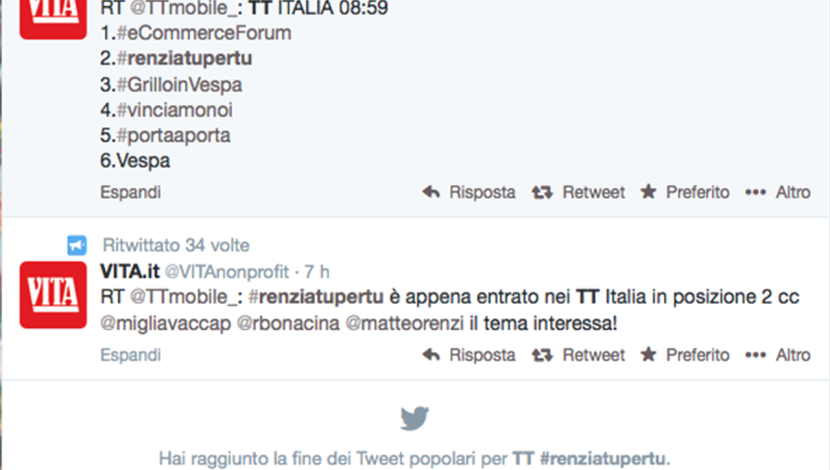Image resolution: width=830 pixels, height=470 pixels.
Task: Click the blue megaphone icon beside Ritwittato 34 volte
Action: (77, 245)
